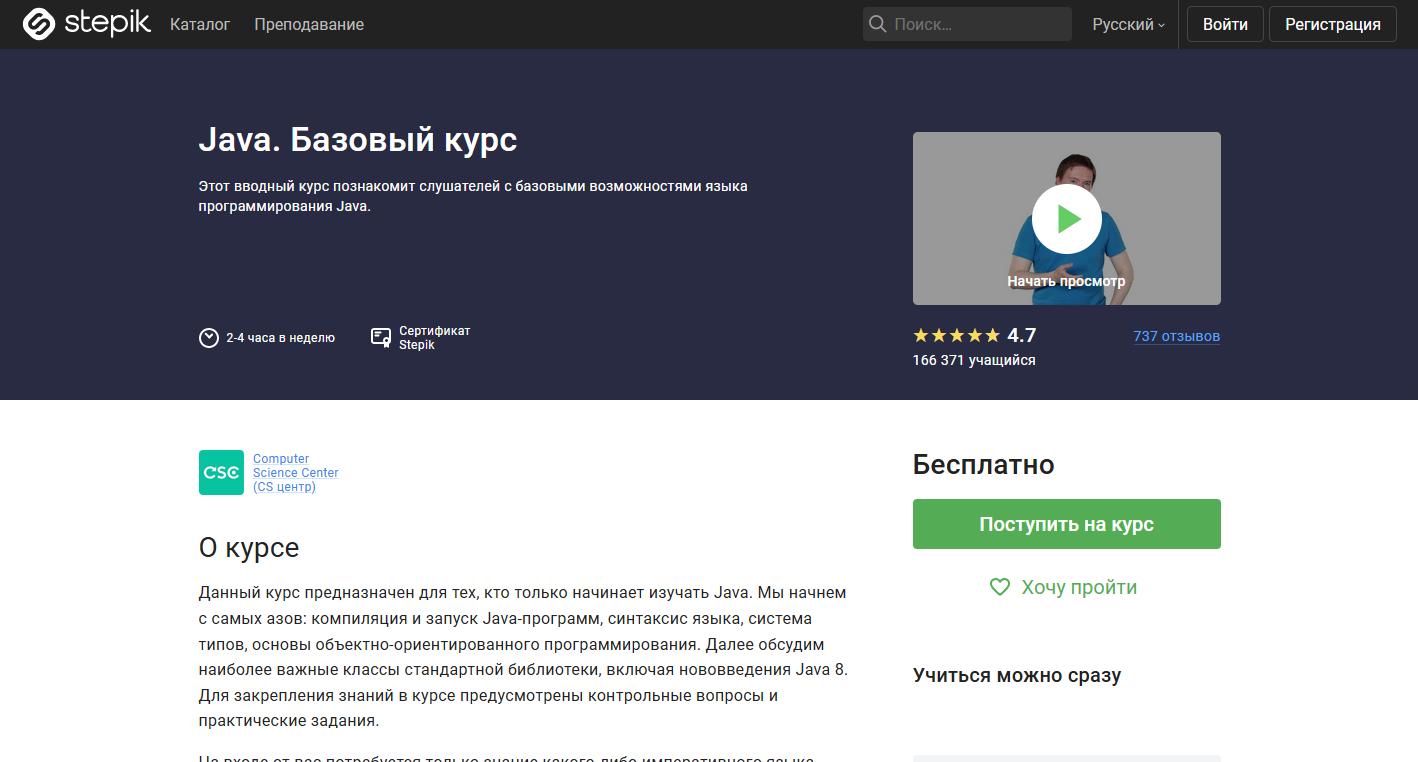Click the play button on the course video

click(1066, 218)
